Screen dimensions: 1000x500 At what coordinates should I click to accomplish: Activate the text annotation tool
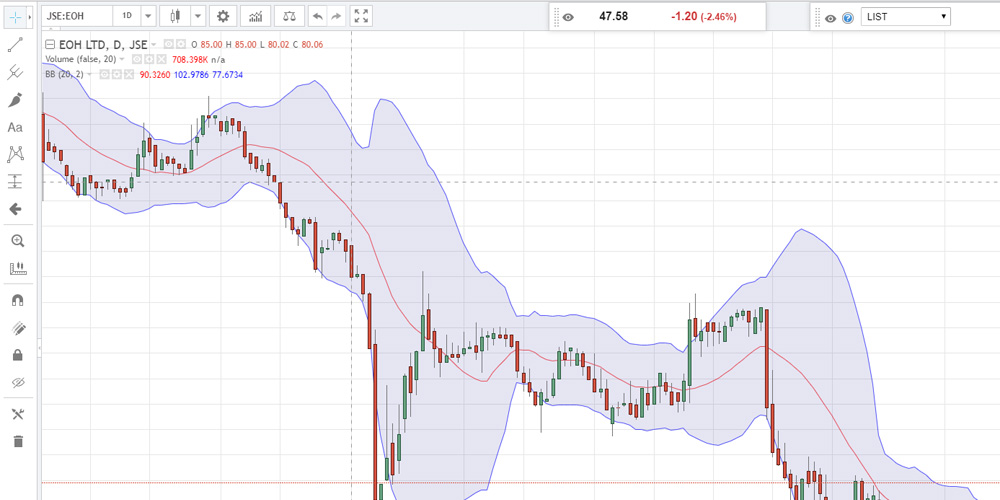pos(15,127)
